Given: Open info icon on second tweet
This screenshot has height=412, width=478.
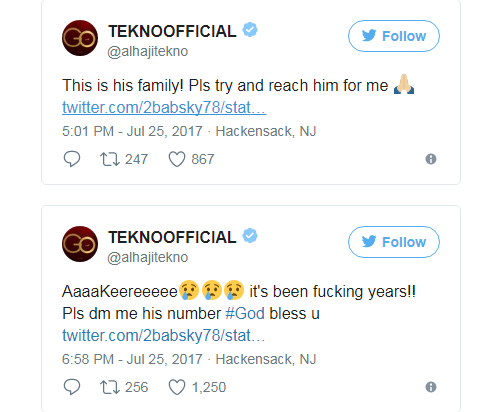Looking at the screenshot, I should pyautogui.click(x=431, y=387).
